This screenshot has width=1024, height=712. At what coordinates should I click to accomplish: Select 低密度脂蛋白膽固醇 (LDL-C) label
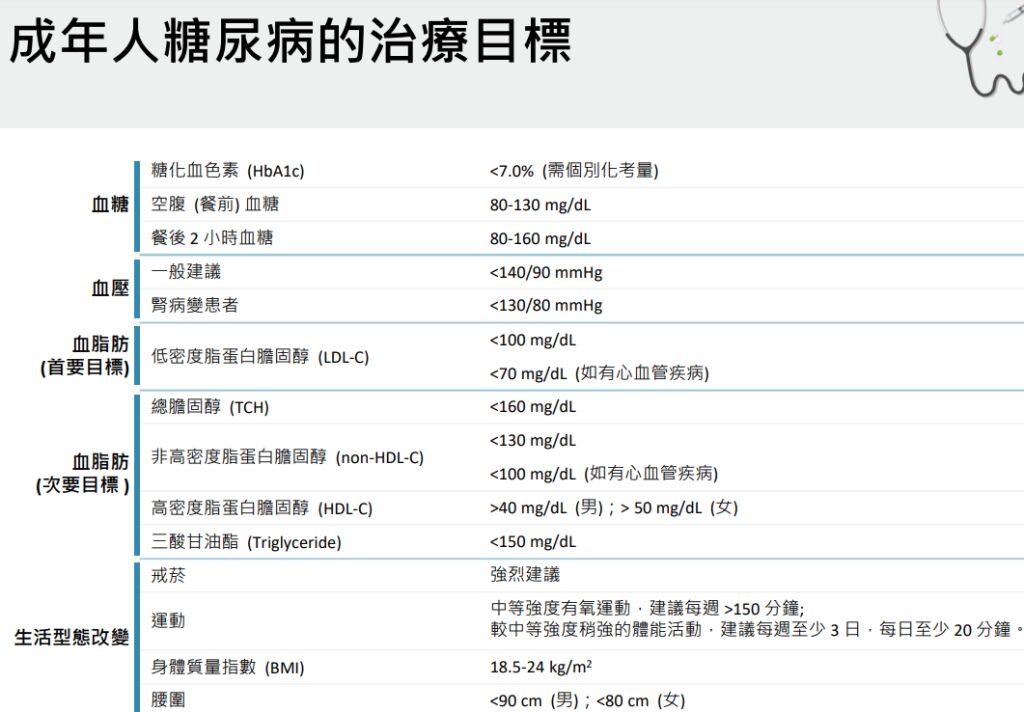pyautogui.click(x=260, y=357)
